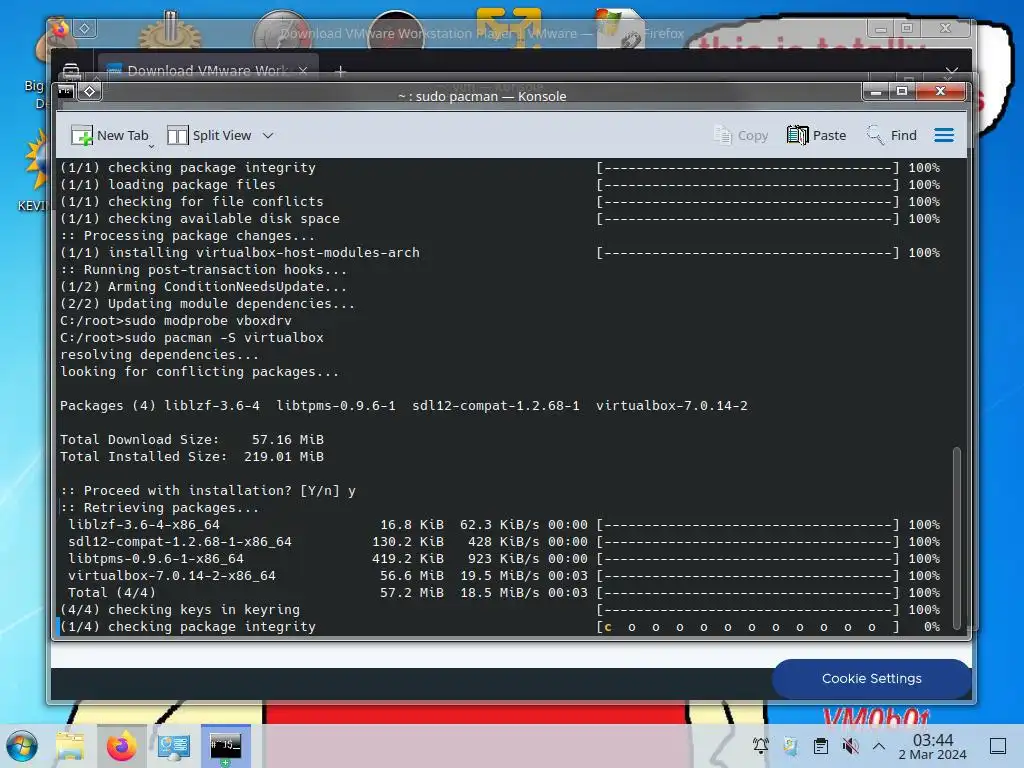
Task: Close the Konsole window
Action: (940, 91)
